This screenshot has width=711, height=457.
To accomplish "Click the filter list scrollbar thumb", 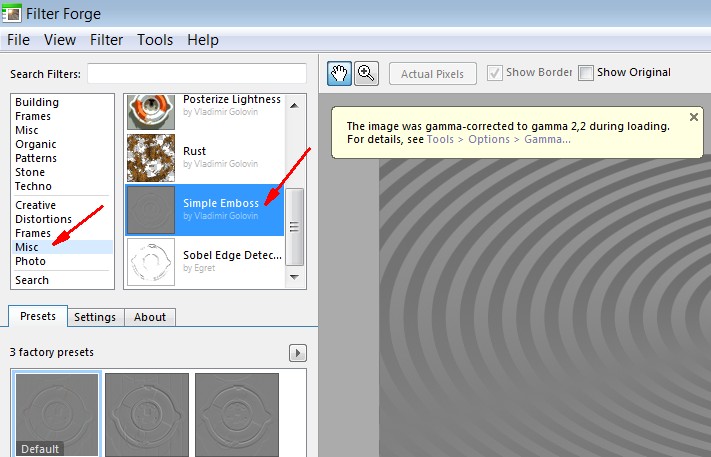I will pos(294,227).
